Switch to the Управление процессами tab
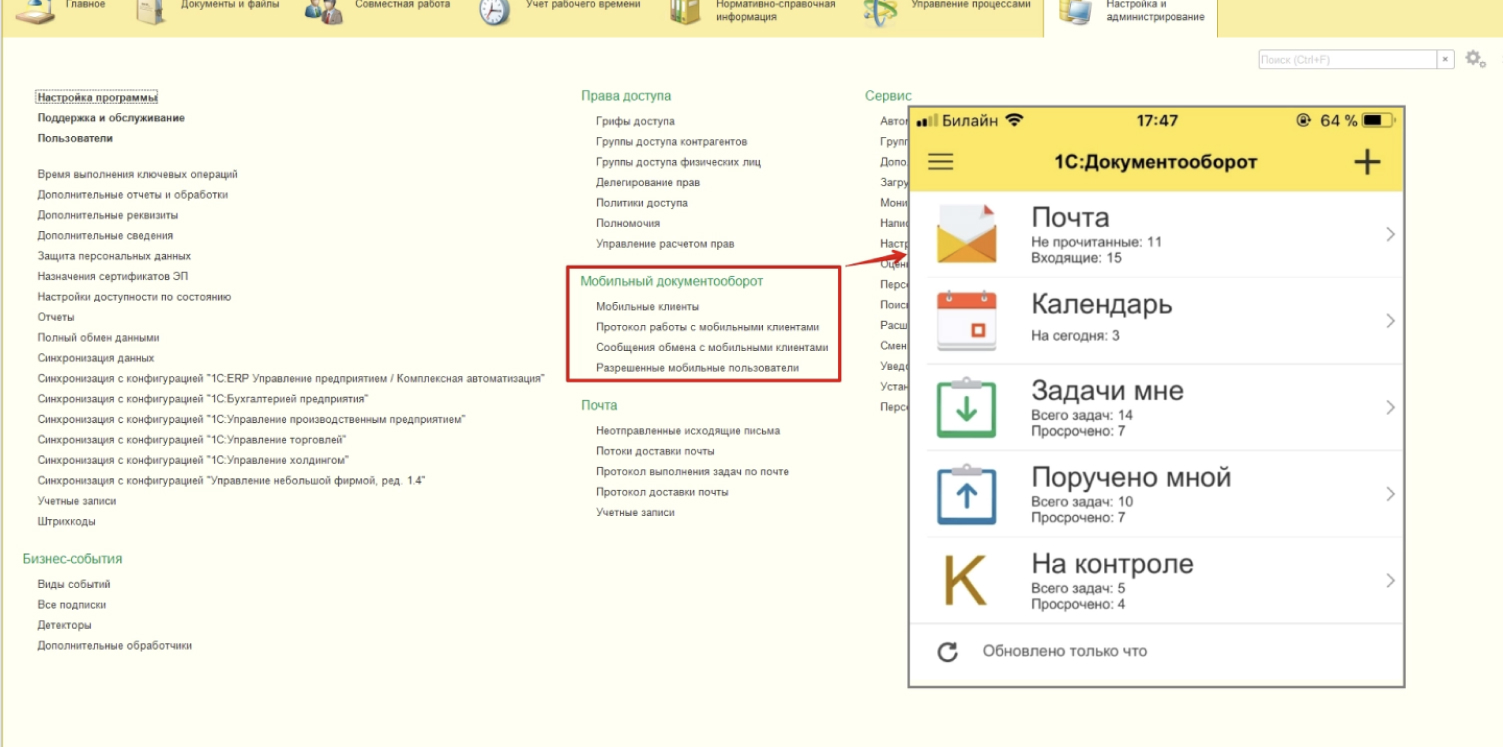This screenshot has width=1503, height=747. [971, 5]
